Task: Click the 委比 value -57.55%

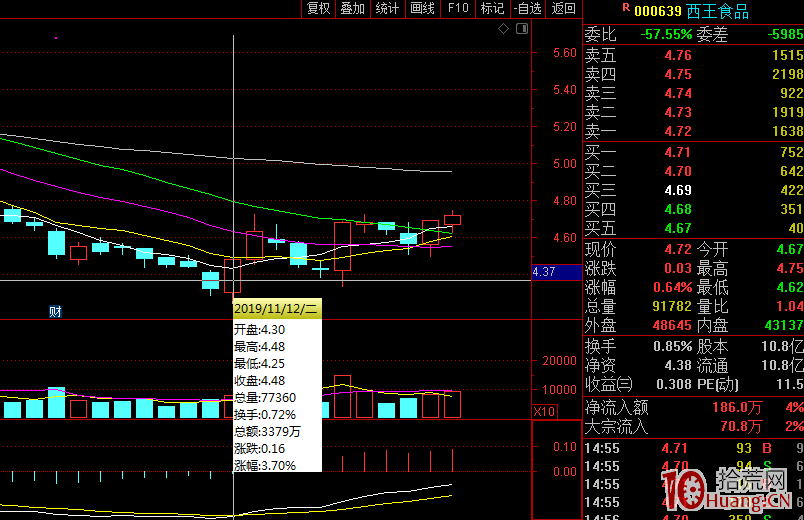Action: [667, 34]
